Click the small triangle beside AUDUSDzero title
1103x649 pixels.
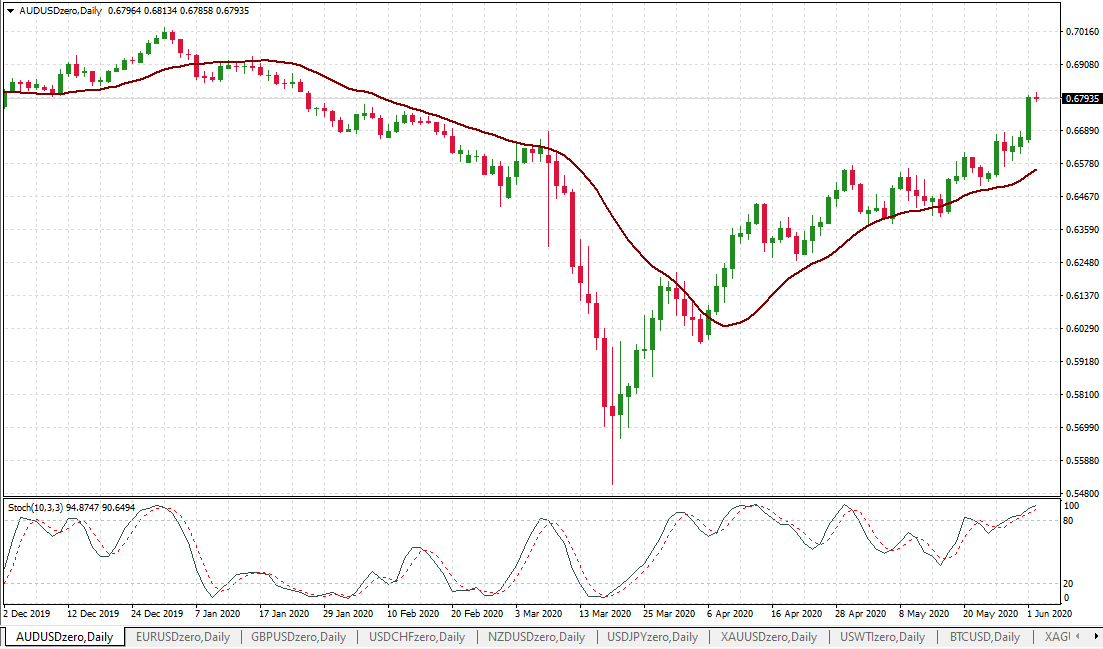pos(10,10)
